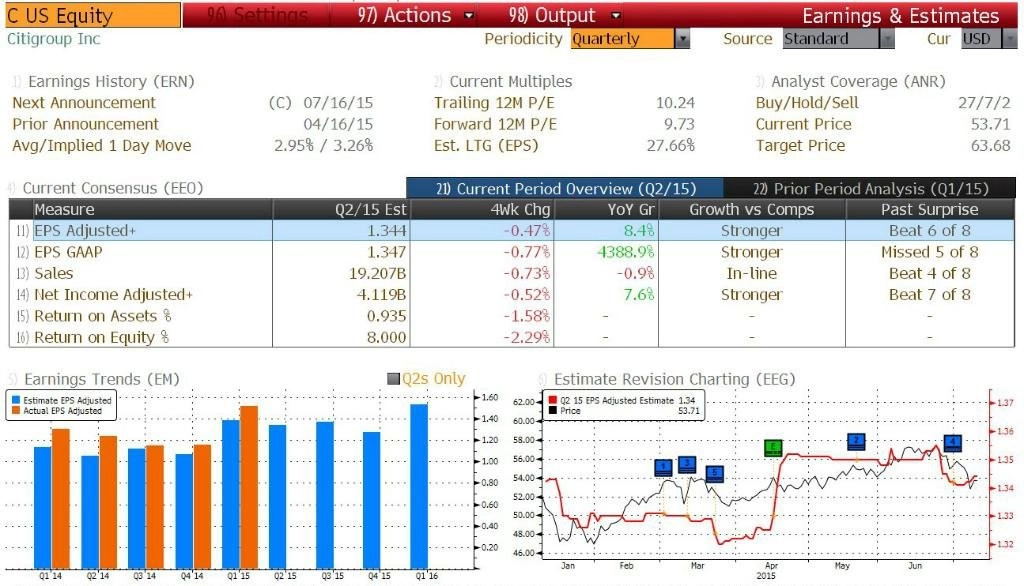Viewport: 1024px width, 586px height.
Task: Click blue event marker 2 on revision chart
Action: [x=856, y=441]
